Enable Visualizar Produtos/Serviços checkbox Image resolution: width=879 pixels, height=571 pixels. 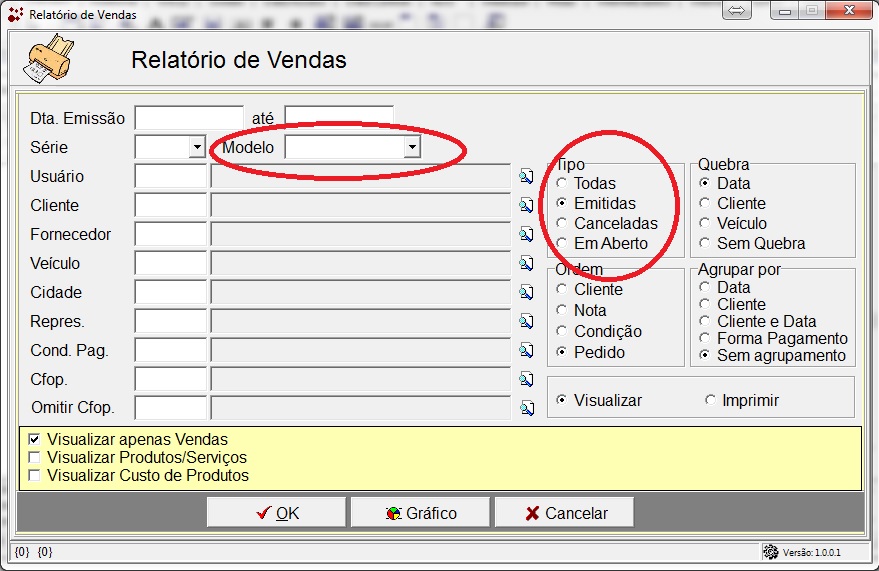coord(35,458)
